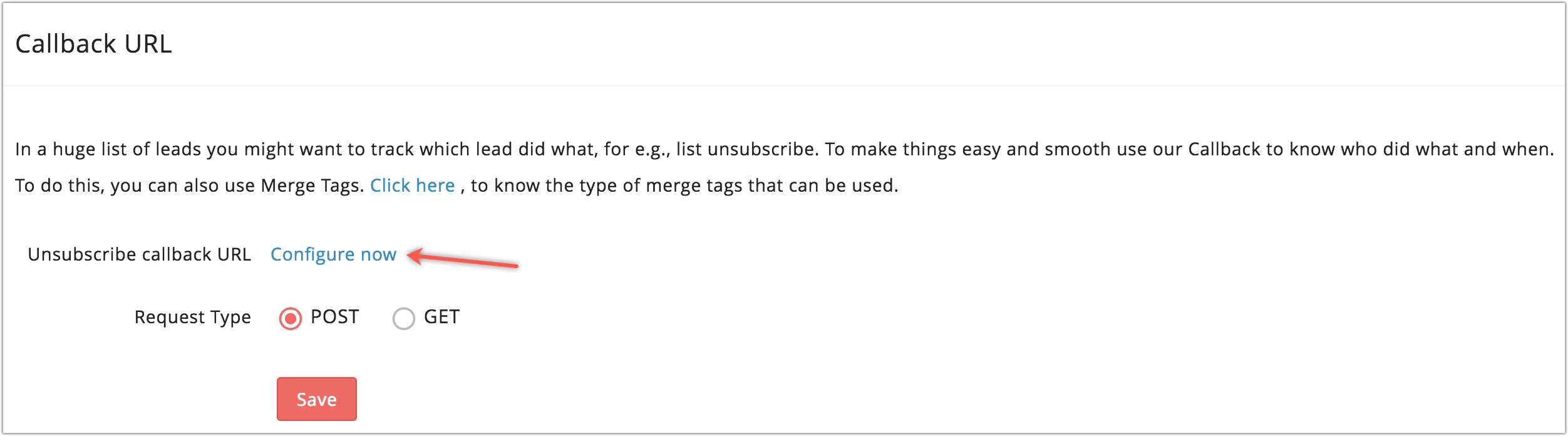
Task: Select the GET request type radio button
Action: pos(403,318)
